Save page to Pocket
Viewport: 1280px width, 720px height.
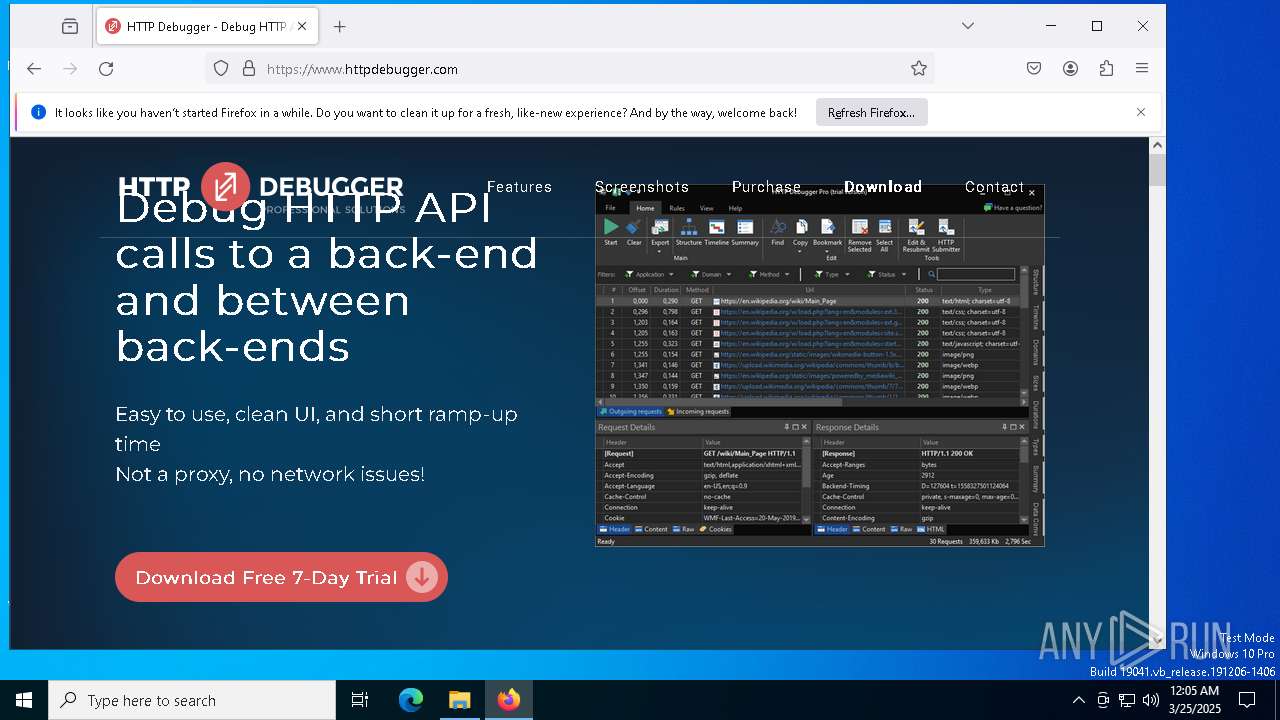pyautogui.click(x=1034, y=69)
